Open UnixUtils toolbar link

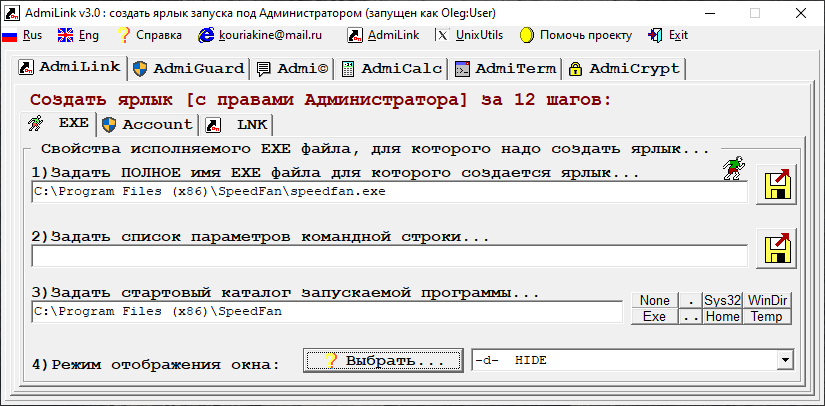click(x=470, y=35)
